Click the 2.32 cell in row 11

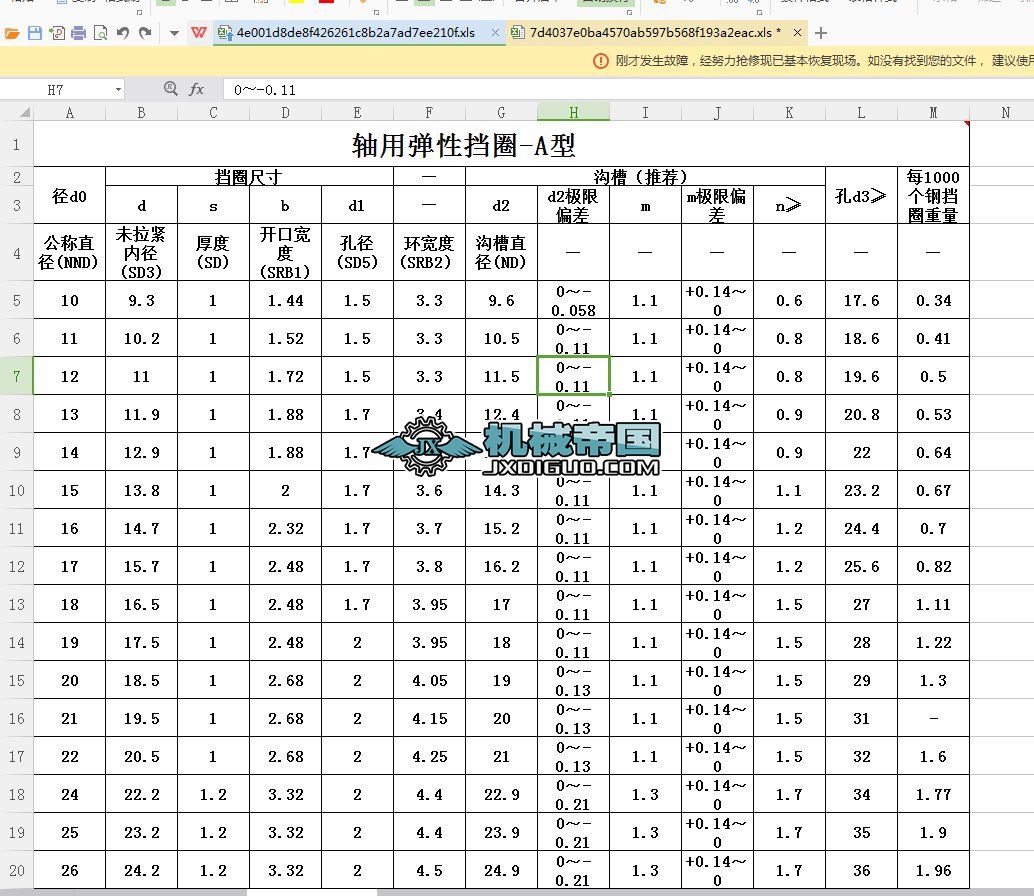point(285,529)
